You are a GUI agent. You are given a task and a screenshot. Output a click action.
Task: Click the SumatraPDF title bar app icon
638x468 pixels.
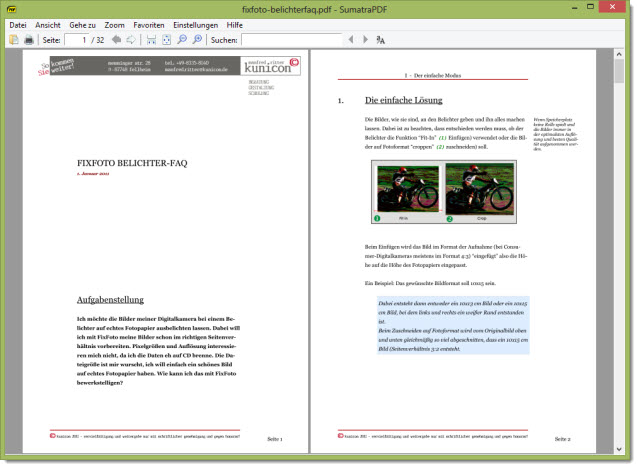click(x=12, y=9)
